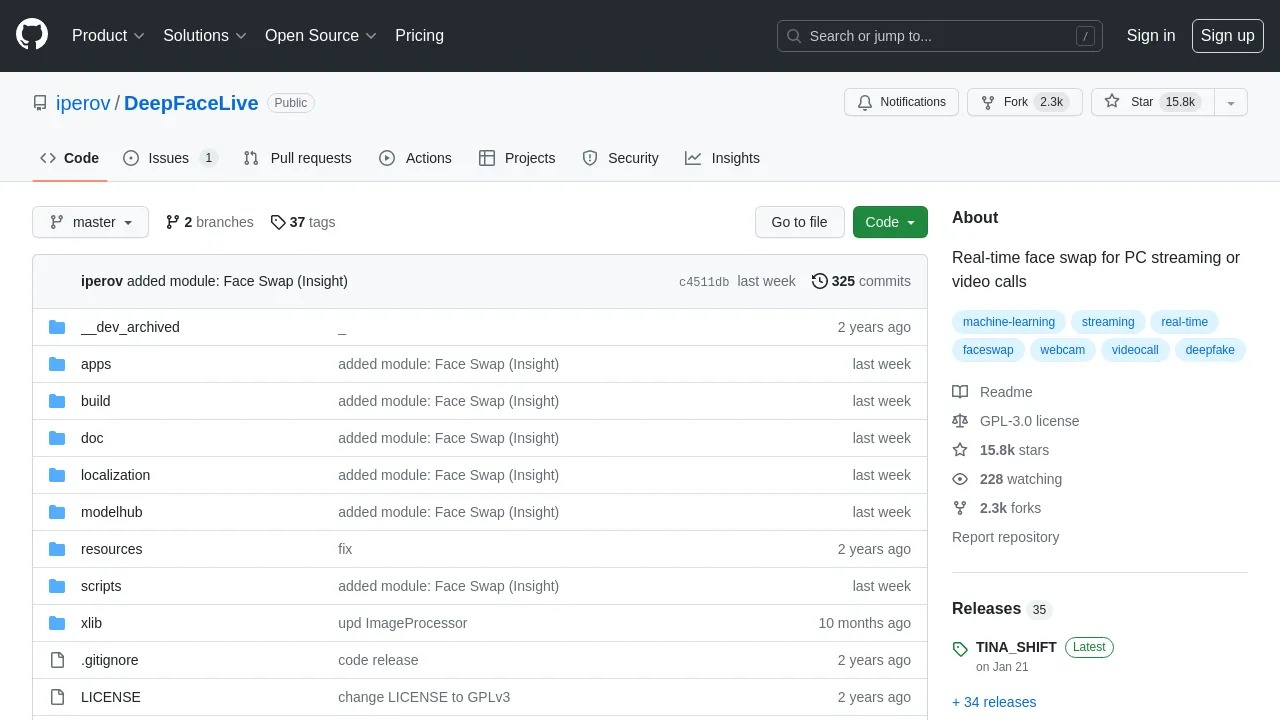Image resolution: width=1280 pixels, height=720 pixels.
Task: Star the repository
Action: point(1152,102)
